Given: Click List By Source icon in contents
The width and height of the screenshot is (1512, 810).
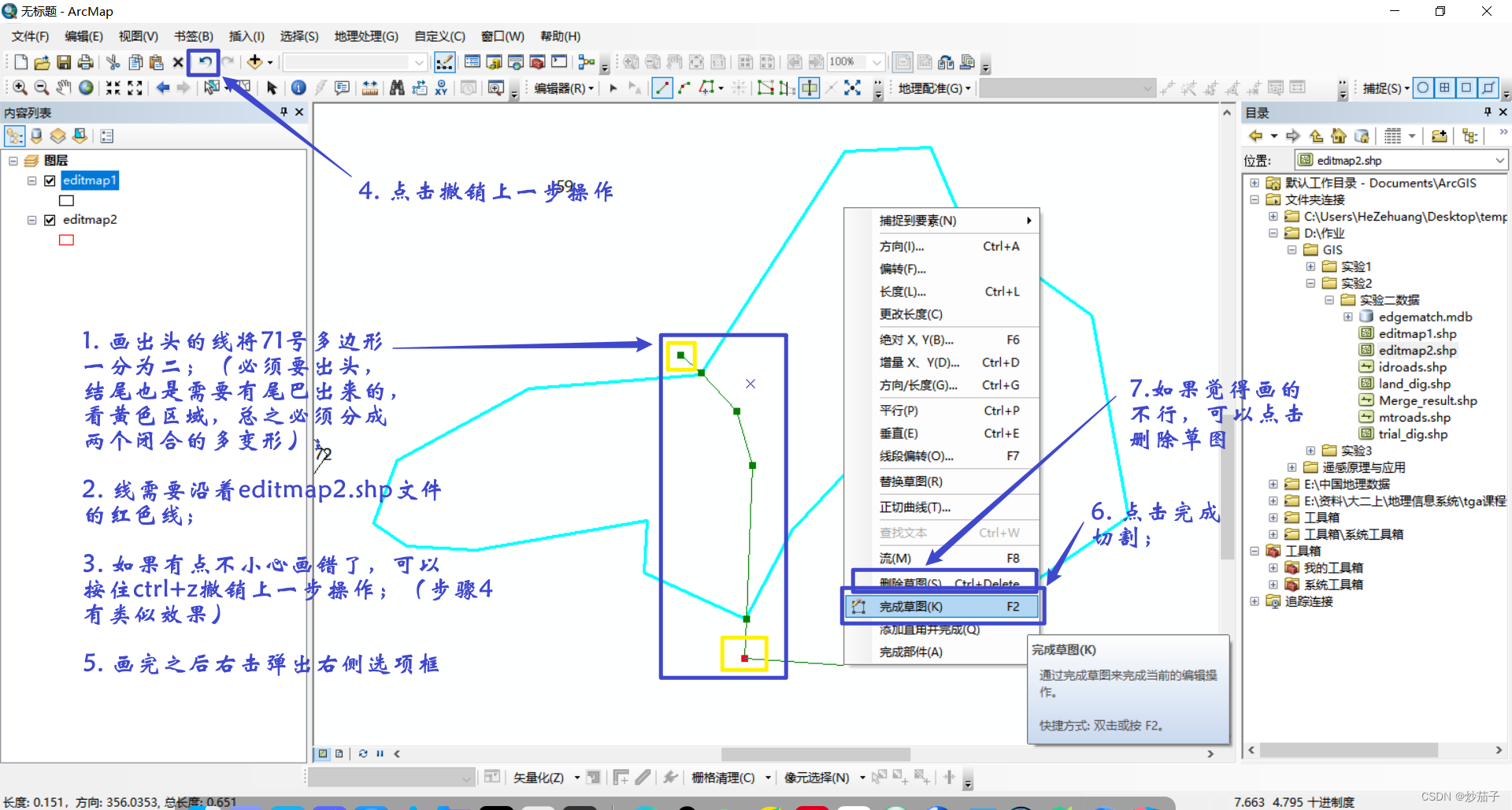Looking at the screenshot, I should point(36,136).
